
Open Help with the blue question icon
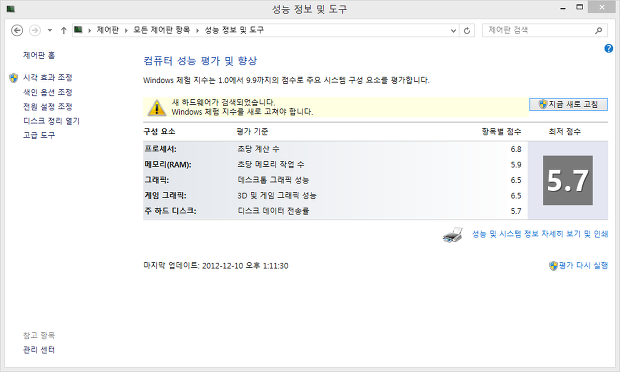[x=609, y=49]
